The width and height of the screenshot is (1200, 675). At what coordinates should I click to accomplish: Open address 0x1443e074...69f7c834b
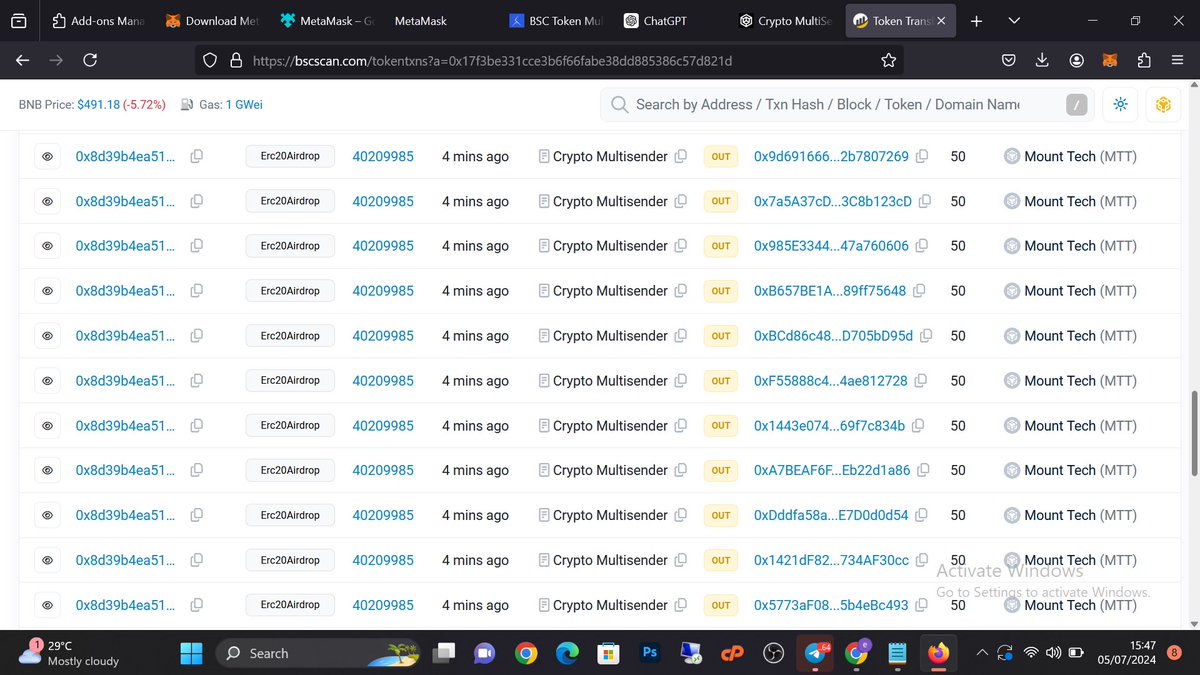[x=829, y=425]
